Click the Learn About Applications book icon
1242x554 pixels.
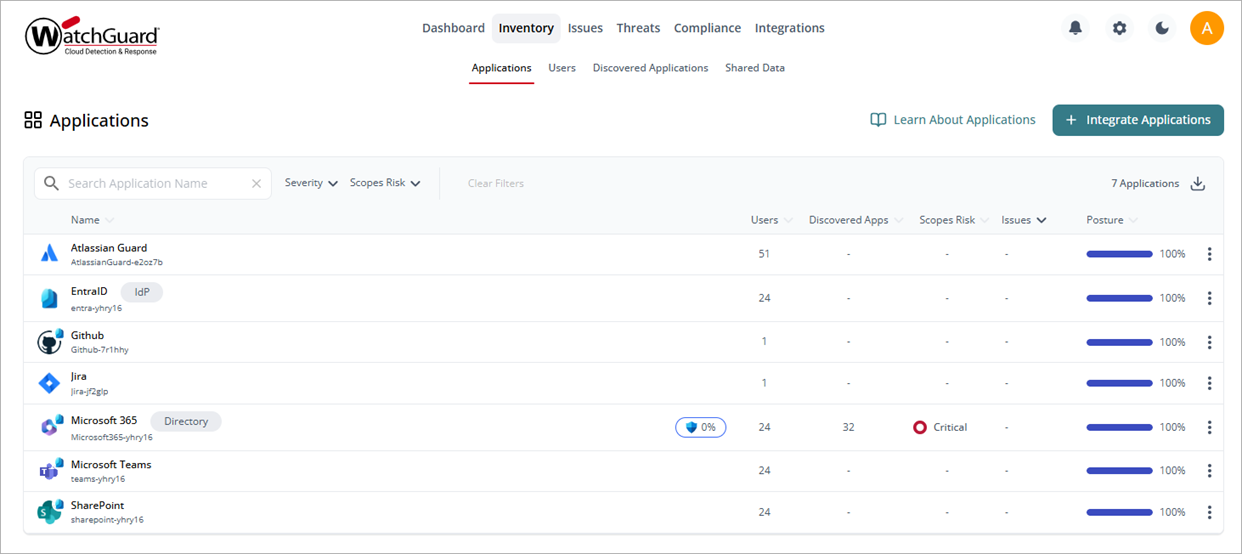click(878, 120)
